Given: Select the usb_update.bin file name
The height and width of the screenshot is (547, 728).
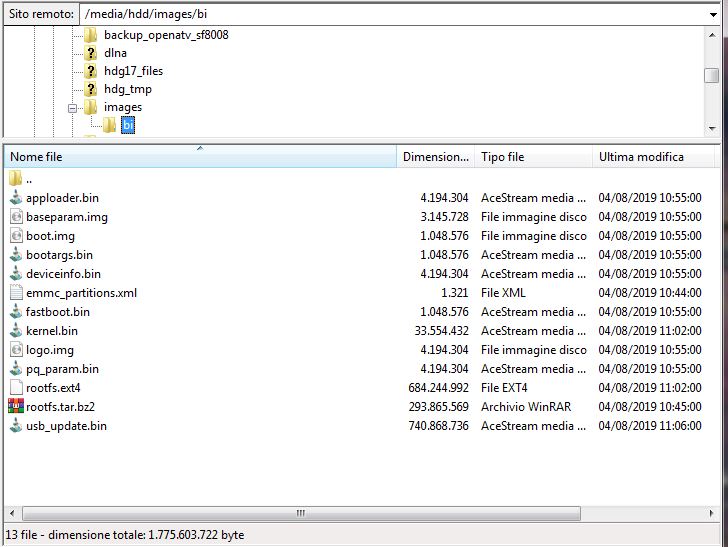Looking at the screenshot, I should (x=66, y=426).
